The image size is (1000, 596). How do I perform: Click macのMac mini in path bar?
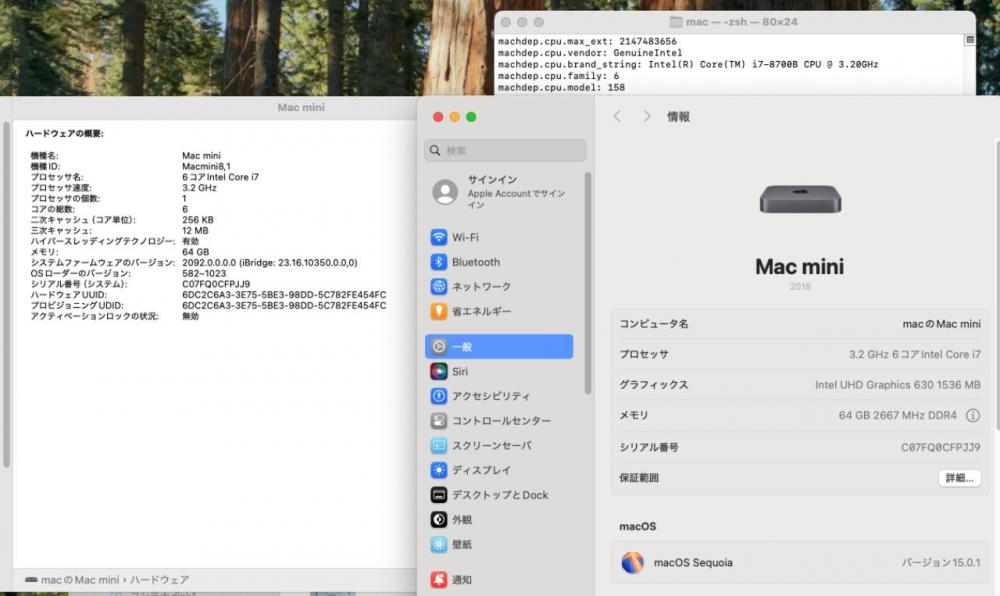coord(80,580)
